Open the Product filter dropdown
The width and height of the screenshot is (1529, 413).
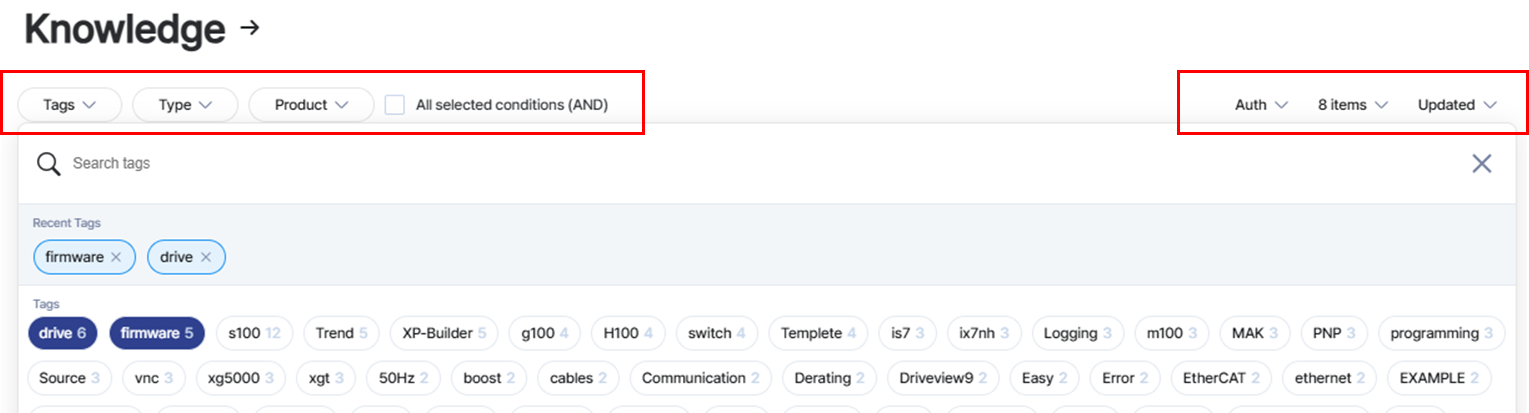coord(310,104)
